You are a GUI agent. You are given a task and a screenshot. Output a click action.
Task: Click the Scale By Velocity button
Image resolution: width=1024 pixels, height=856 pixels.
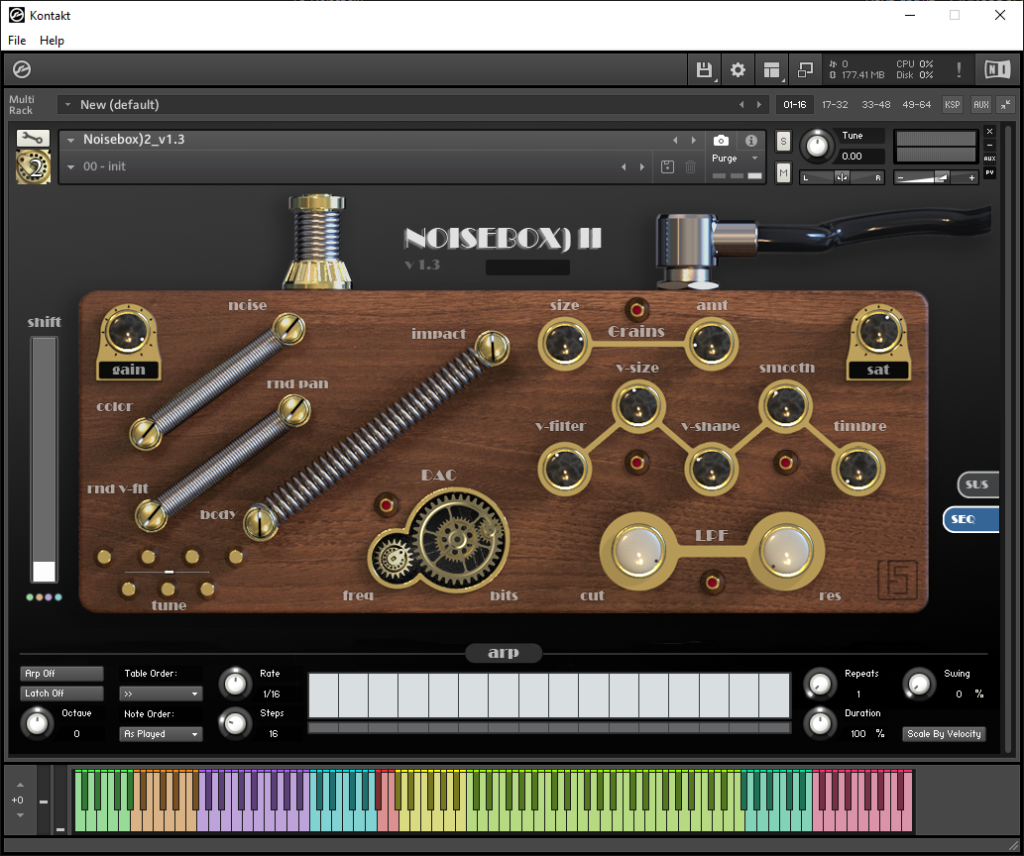click(x=944, y=734)
